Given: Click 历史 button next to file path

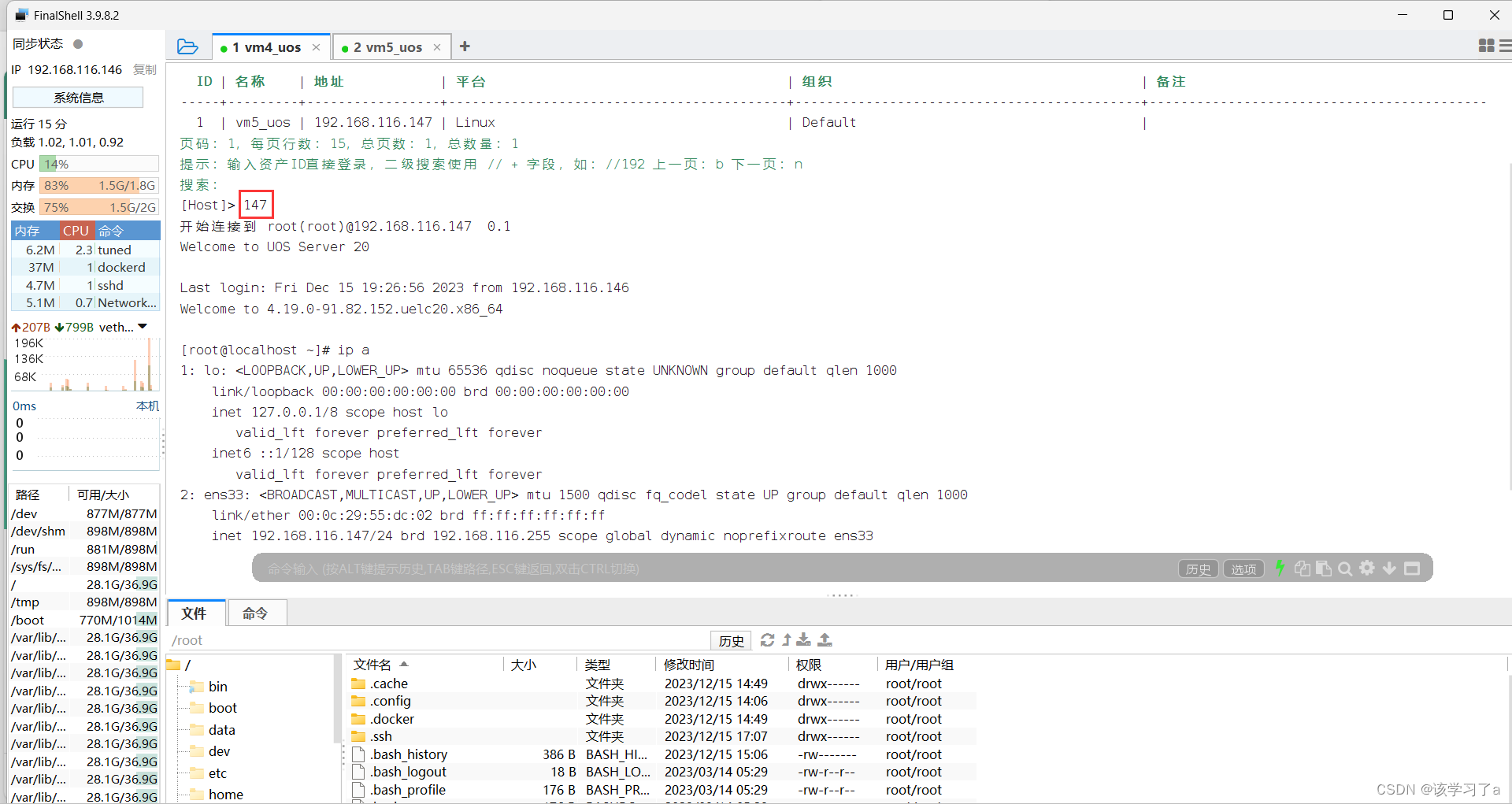Looking at the screenshot, I should (731, 640).
